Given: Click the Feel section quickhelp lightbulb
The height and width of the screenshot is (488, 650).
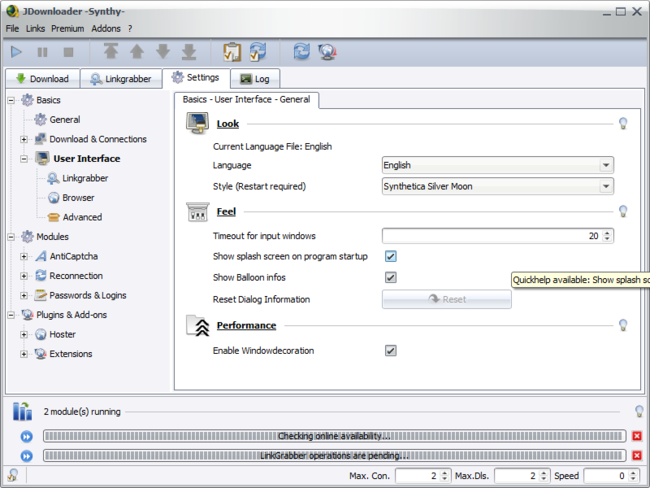Looking at the screenshot, I should click(x=623, y=211).
